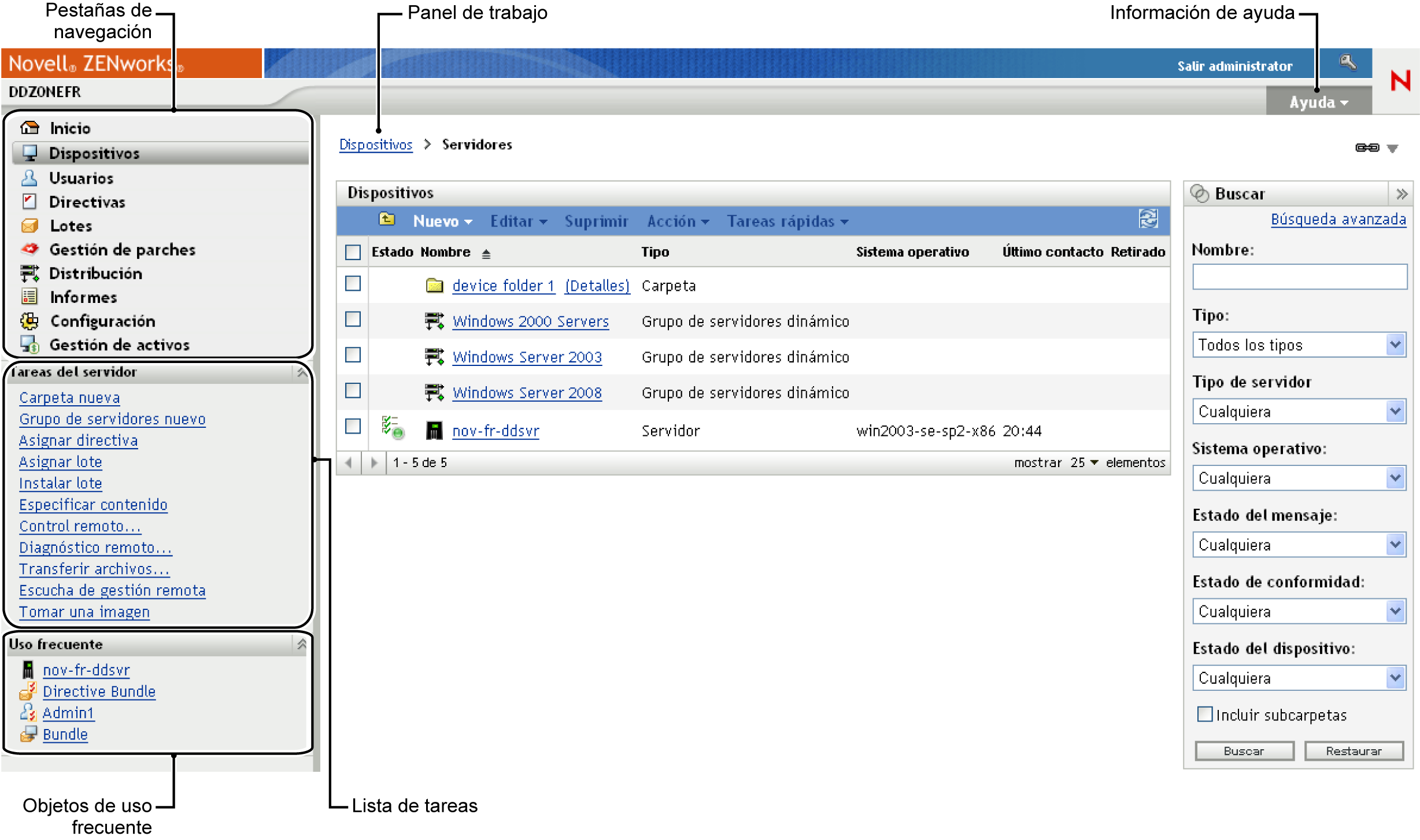1420x840 pixels.
Task: Expand the Nuevo dropdown menu
Action: pyautogui.click(x=442, y=221)
